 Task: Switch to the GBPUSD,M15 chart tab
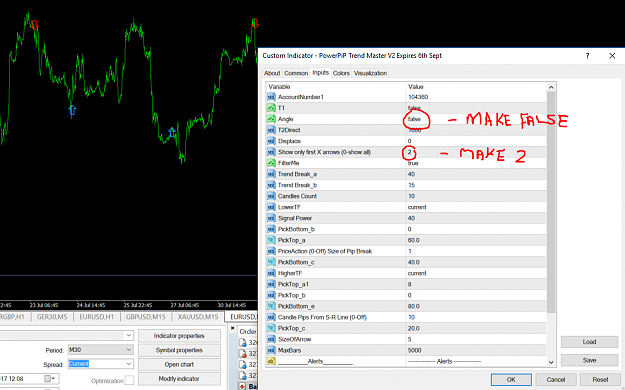(x=145, y=317)
